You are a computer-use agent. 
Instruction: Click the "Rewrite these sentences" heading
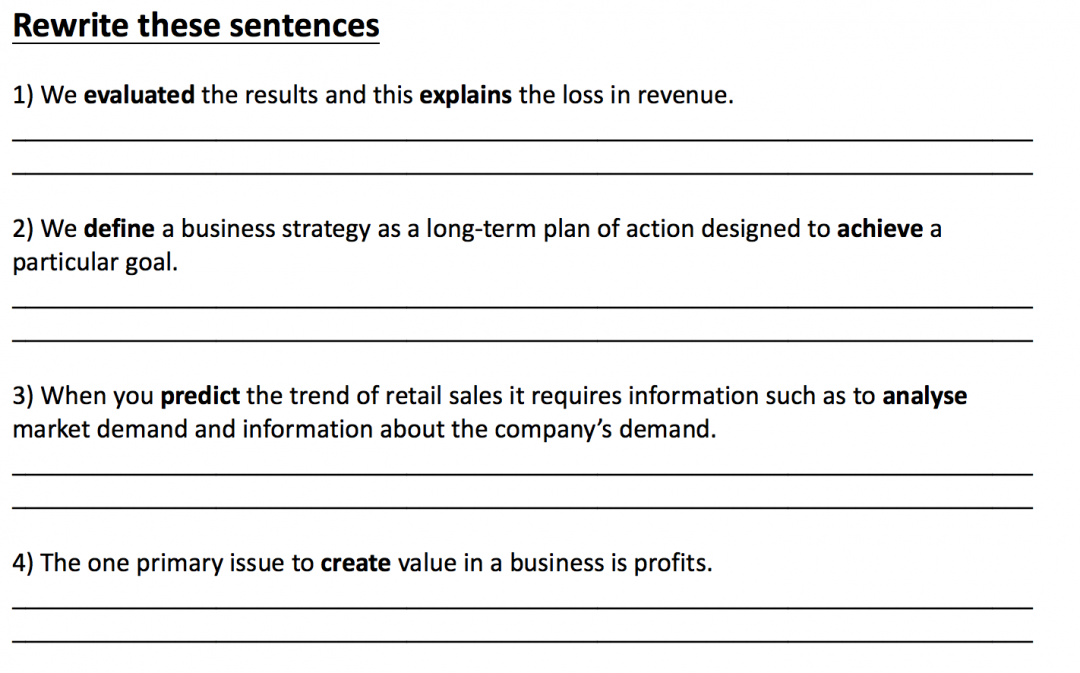click(x=196, y=26)
